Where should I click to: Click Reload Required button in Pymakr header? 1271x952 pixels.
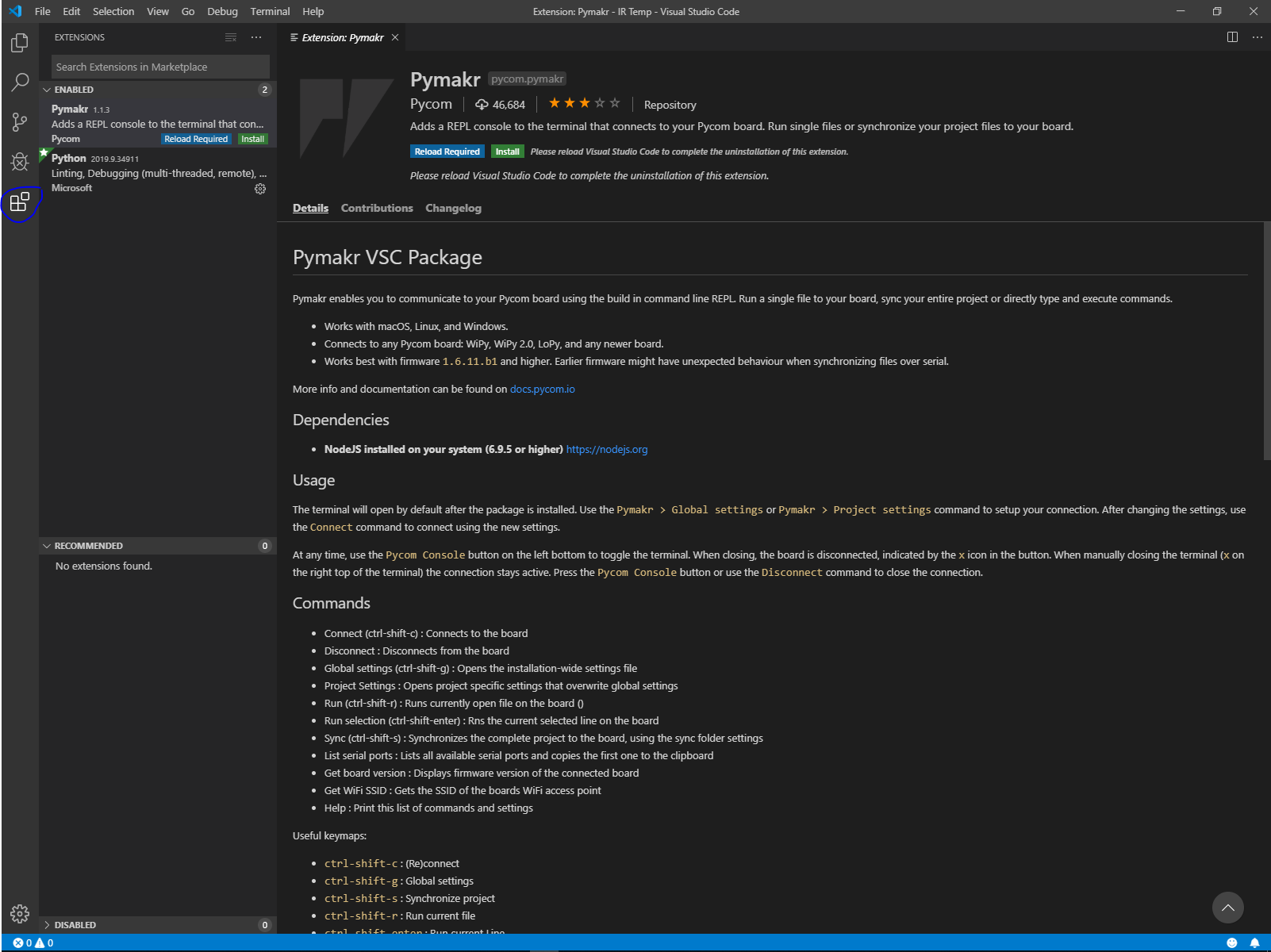pos(447,152)
